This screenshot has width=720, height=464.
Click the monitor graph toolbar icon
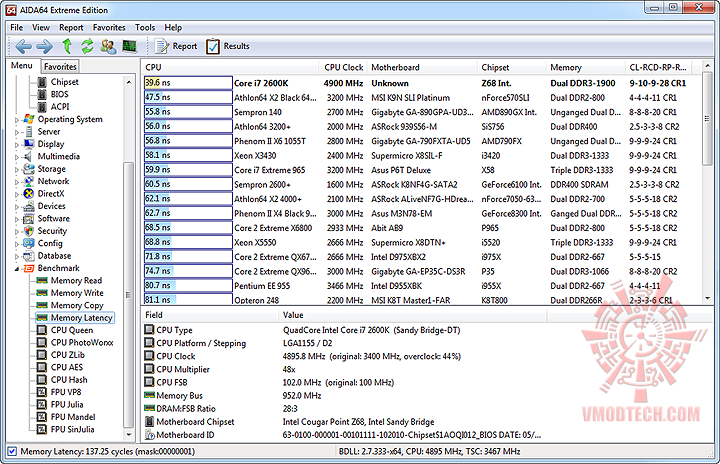pos(129,46)
